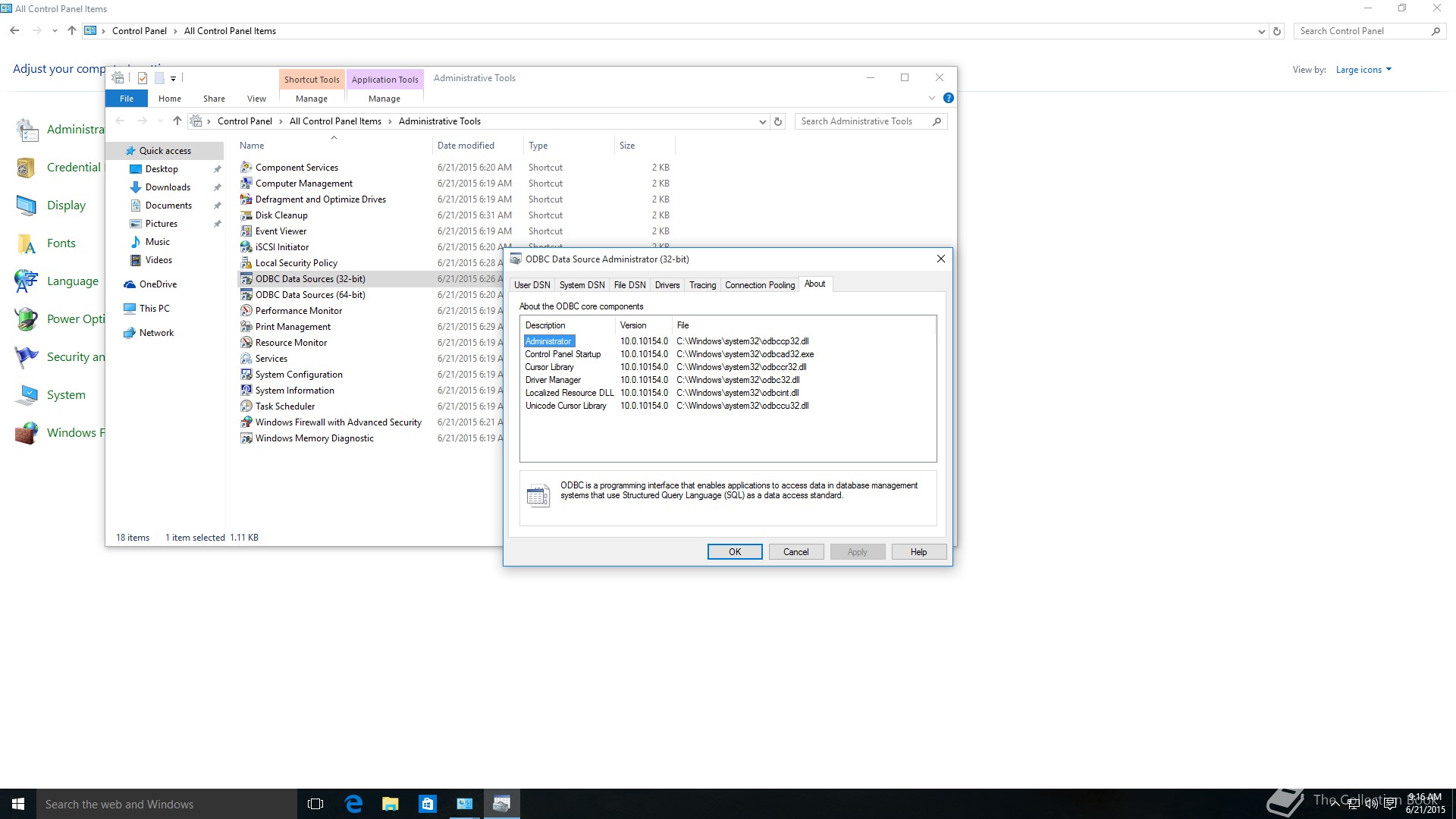Click the Performance Monitor icon
Image resolution: width=1456 pixels, height=819 pixels.
tap(246, 311)
